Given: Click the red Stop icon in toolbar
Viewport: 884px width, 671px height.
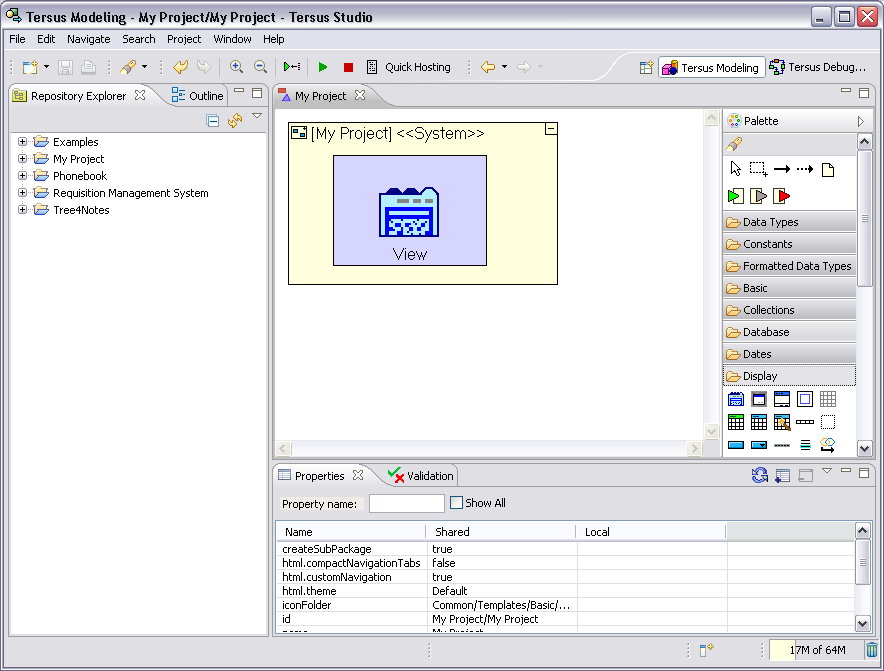Looking at the screenshot, I should click(x=348, y=67).
